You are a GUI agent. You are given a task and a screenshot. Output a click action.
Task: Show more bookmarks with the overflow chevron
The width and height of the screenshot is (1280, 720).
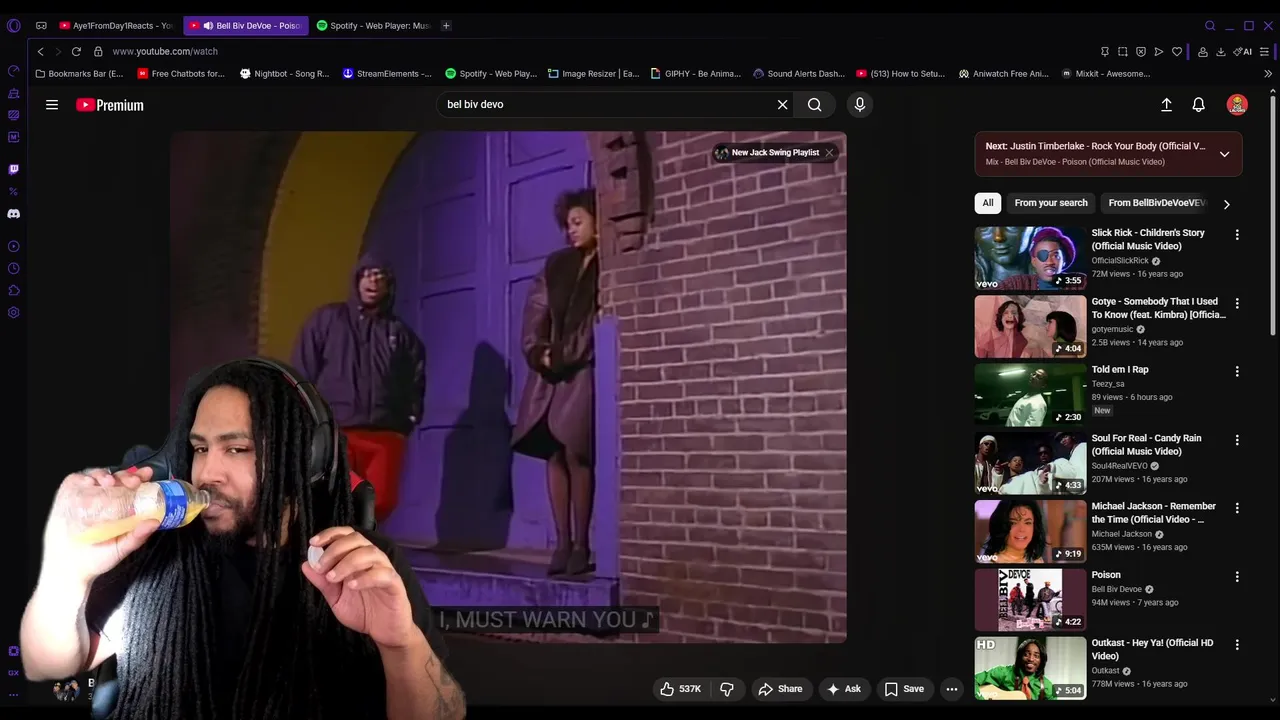click(x=1267, y=74)
